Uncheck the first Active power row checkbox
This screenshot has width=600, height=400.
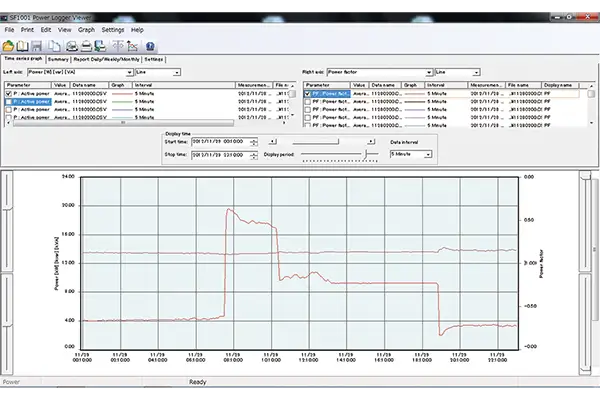pyautogui.click(x=8, y=93)
